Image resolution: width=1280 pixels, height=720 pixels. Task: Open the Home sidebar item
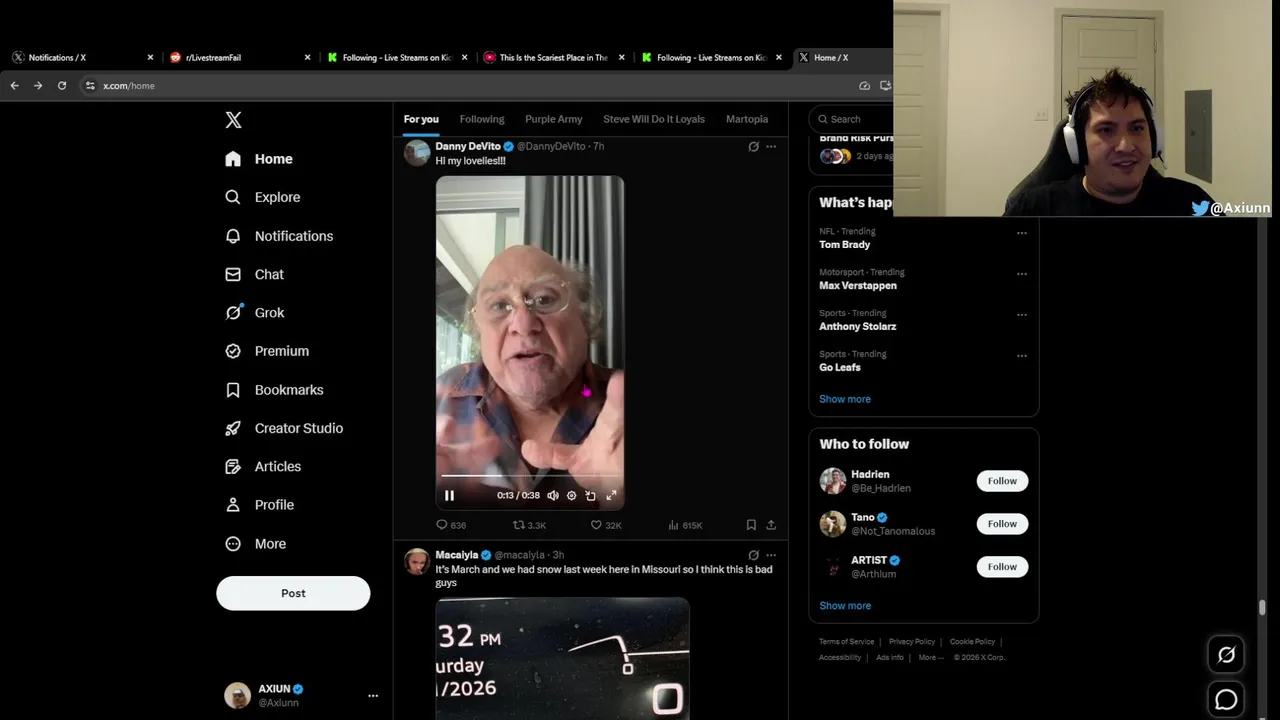click(259, 159)
